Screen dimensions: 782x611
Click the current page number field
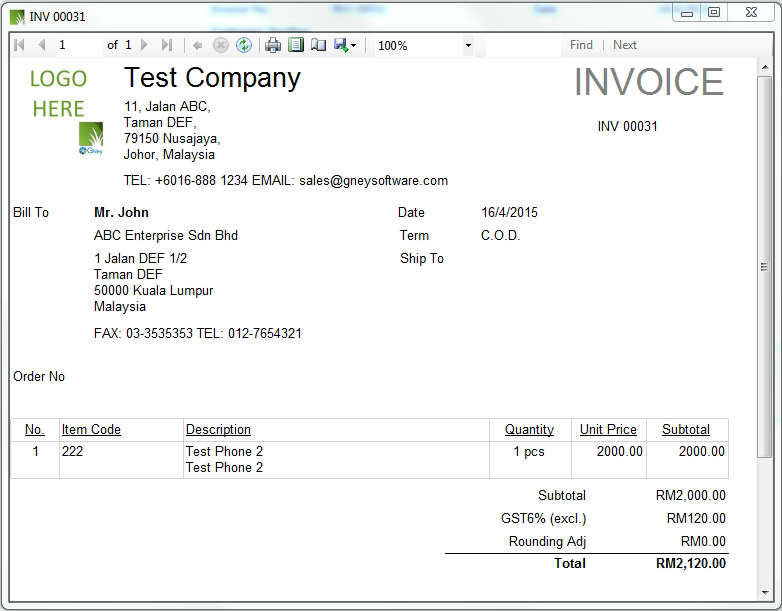click(80, 45)
